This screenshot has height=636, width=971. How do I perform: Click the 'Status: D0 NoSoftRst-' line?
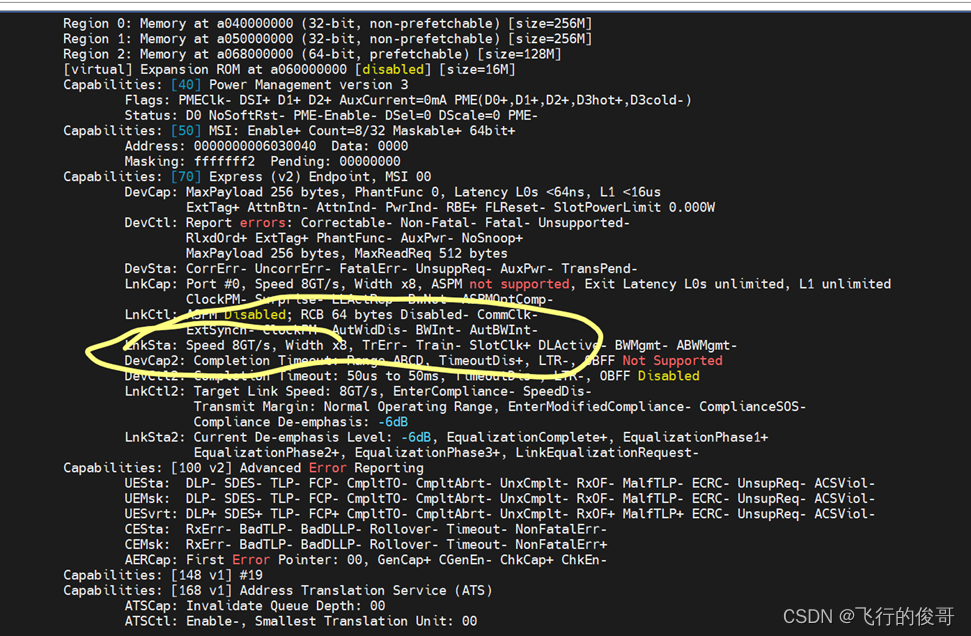click(331, 116)
